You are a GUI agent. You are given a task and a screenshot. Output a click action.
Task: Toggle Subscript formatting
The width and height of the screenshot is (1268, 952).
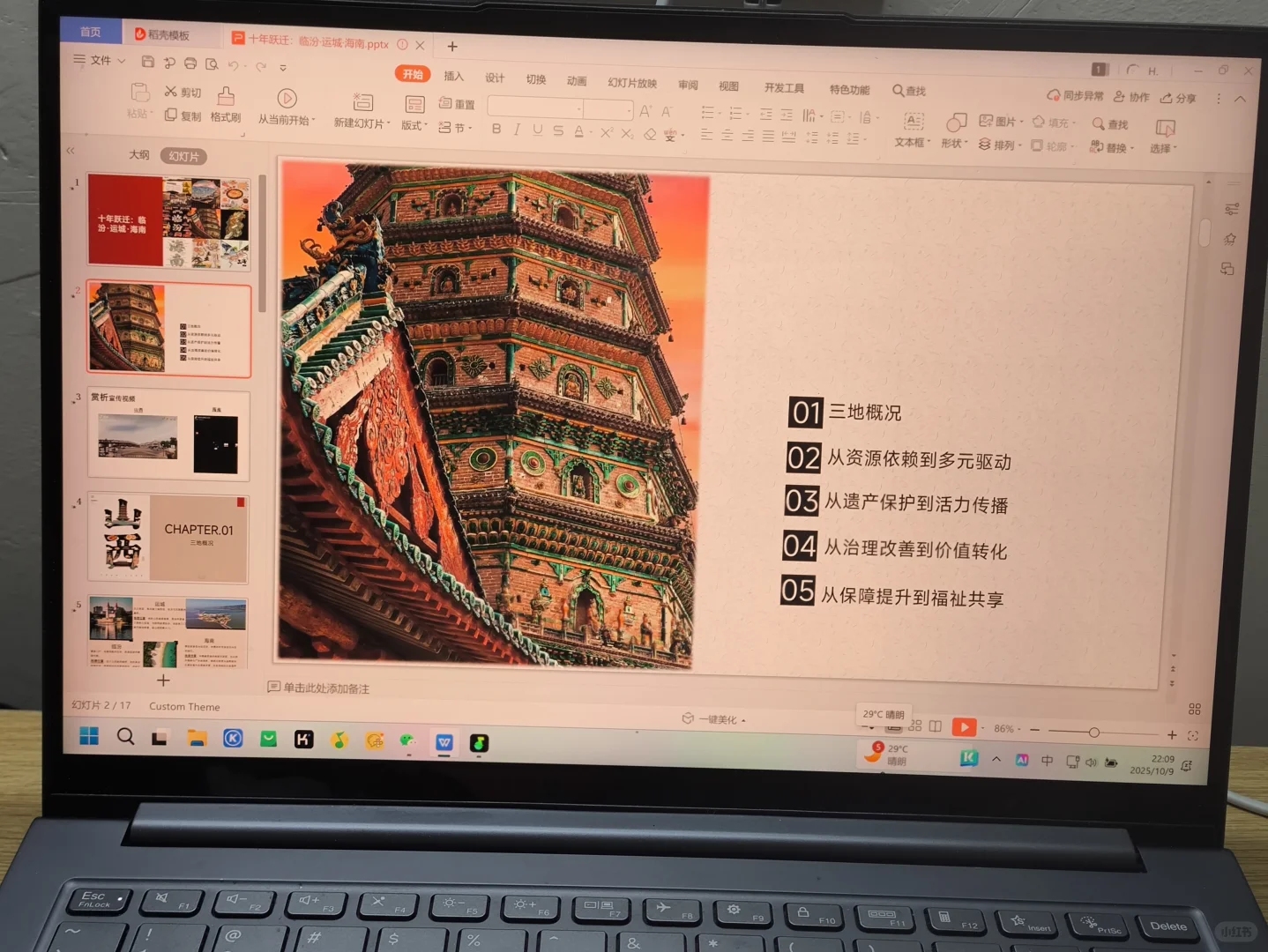click(626, 133)
